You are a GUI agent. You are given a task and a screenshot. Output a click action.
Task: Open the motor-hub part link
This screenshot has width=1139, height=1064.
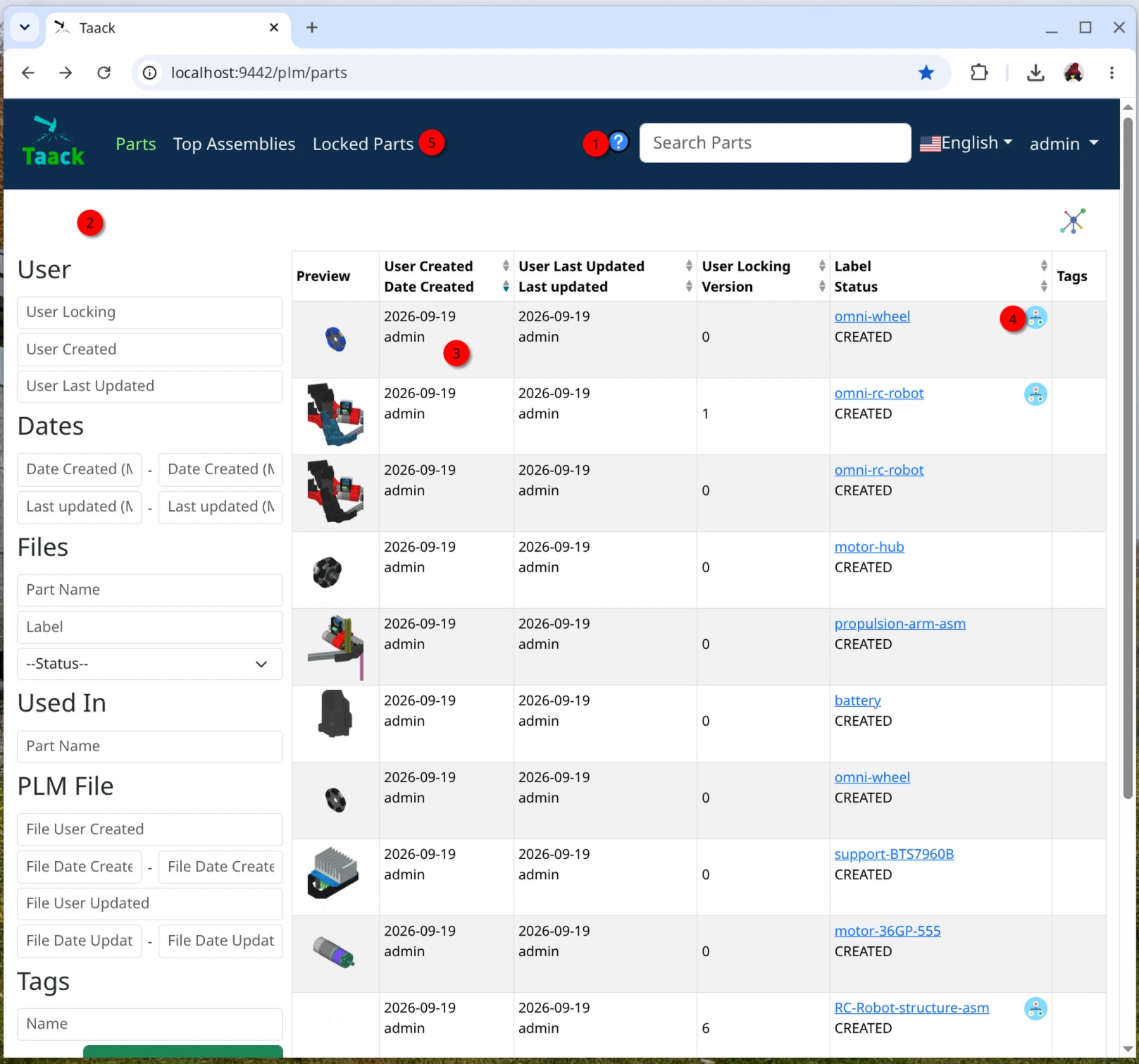[869, 547]
